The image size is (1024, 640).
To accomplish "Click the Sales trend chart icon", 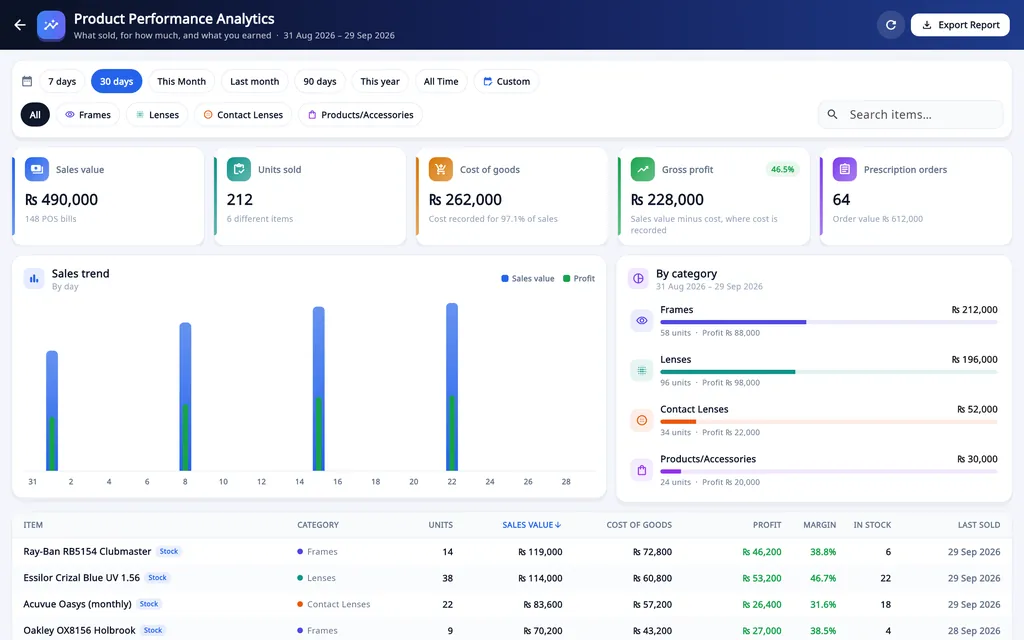I will [34, 278].
